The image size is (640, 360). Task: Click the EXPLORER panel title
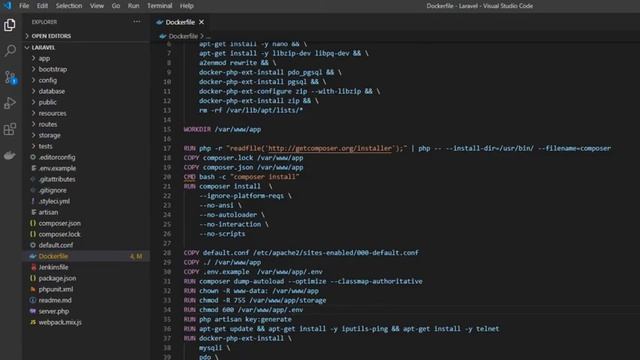point(44,22)
